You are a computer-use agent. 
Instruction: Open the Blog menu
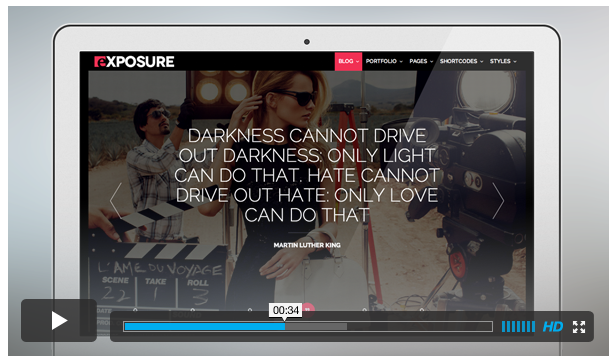(x=348, y=61)
